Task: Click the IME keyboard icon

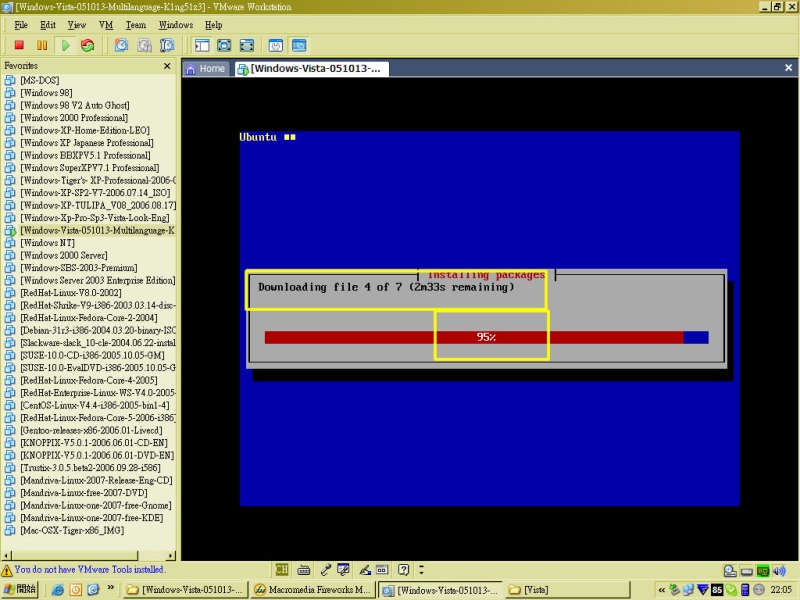Action: click(304, 570)
